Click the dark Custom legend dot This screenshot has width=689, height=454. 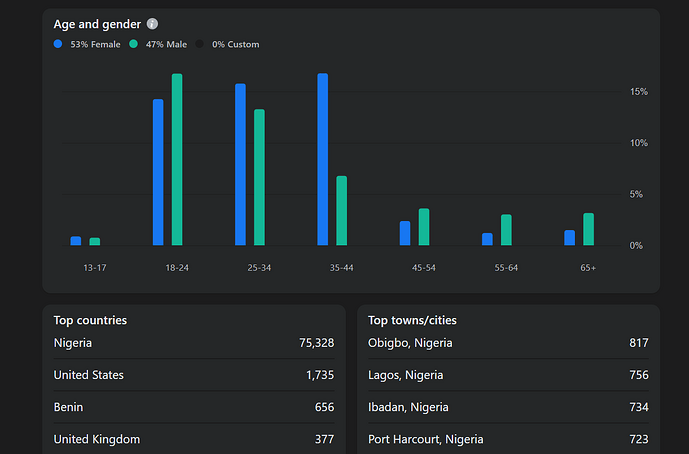click(x=200, y=44)
